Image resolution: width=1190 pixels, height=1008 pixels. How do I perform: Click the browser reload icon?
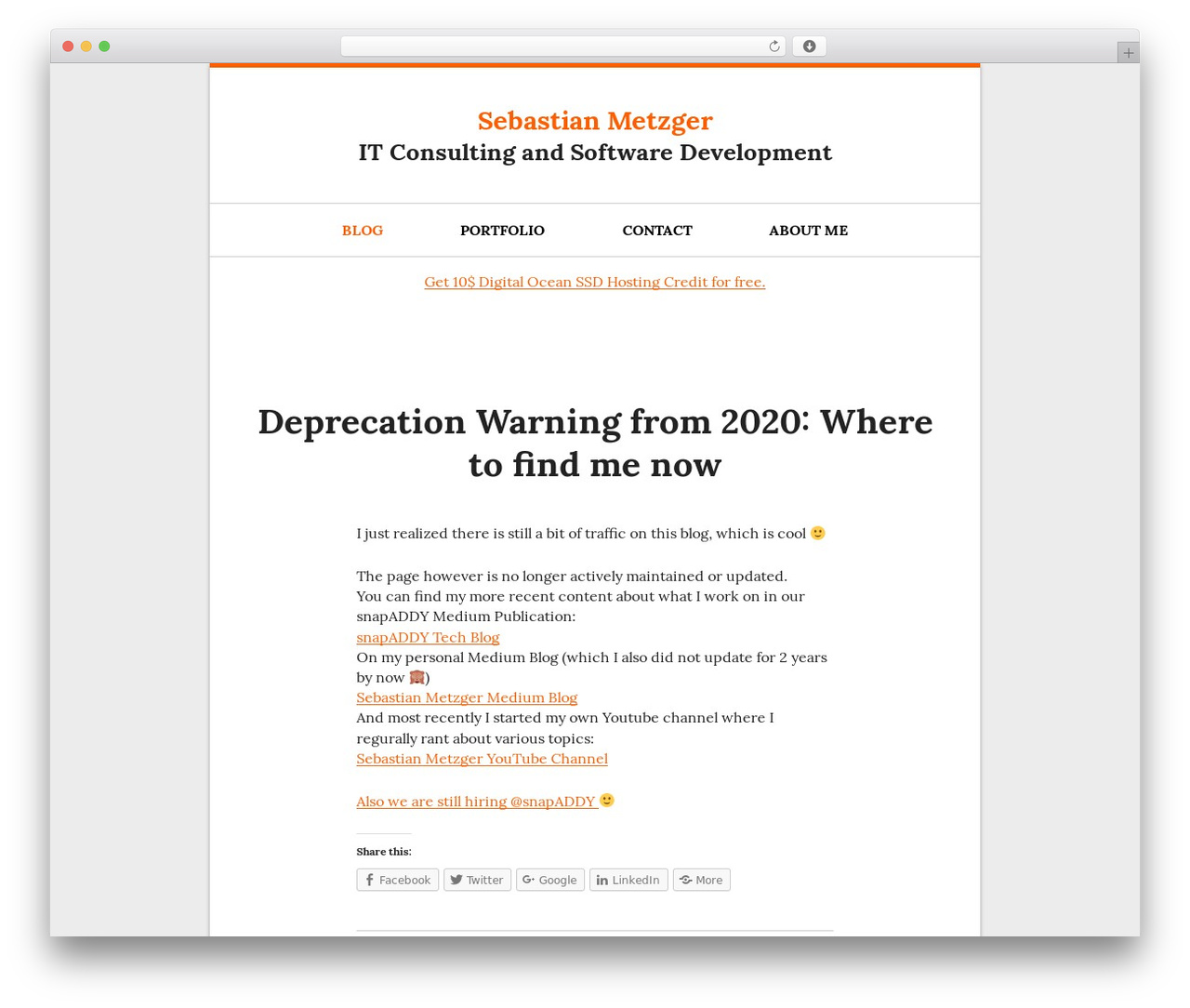[773, 46]
